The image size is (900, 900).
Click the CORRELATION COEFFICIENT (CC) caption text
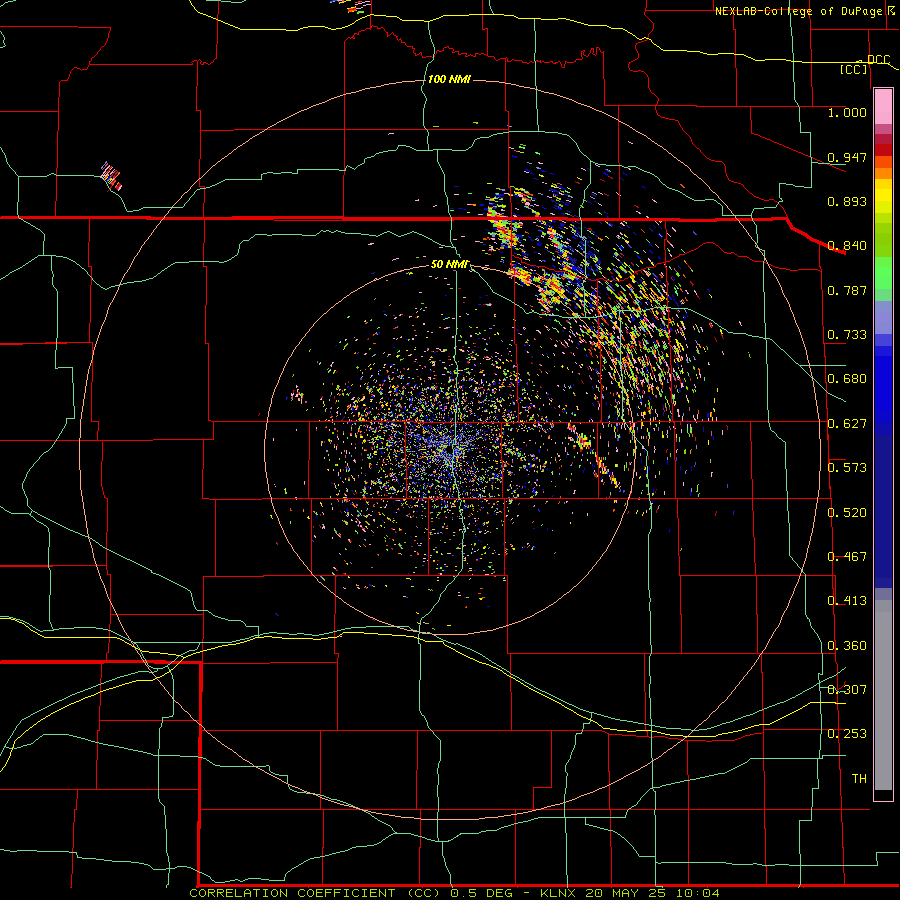317,893
